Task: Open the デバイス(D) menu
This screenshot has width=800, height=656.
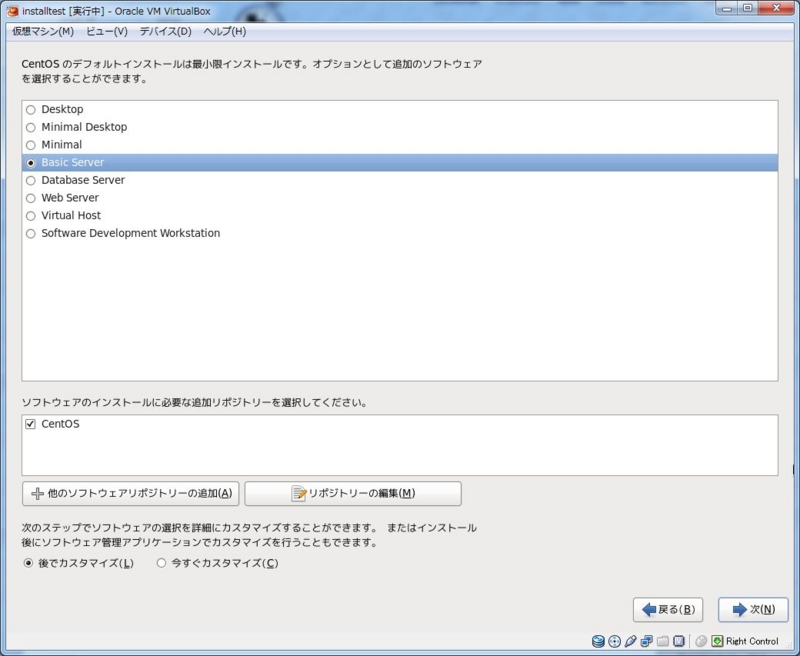Action: pyautogui.click(x=165, y=32)
